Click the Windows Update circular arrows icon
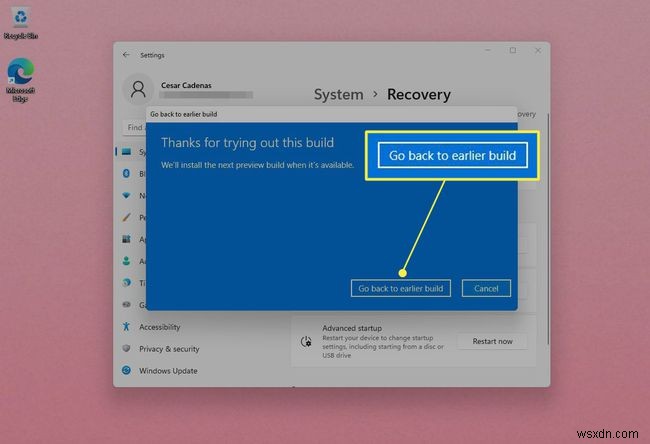Image resolution: width=650 pixels, height=444 pixels. [126, 370]
